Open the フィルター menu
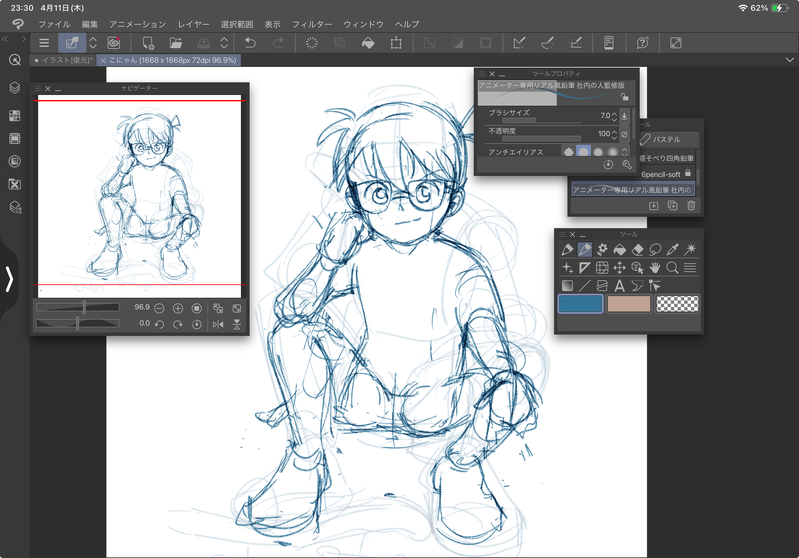Image resolution: width=799 pixels, height=558 pixels. click(x=312, y=24)
